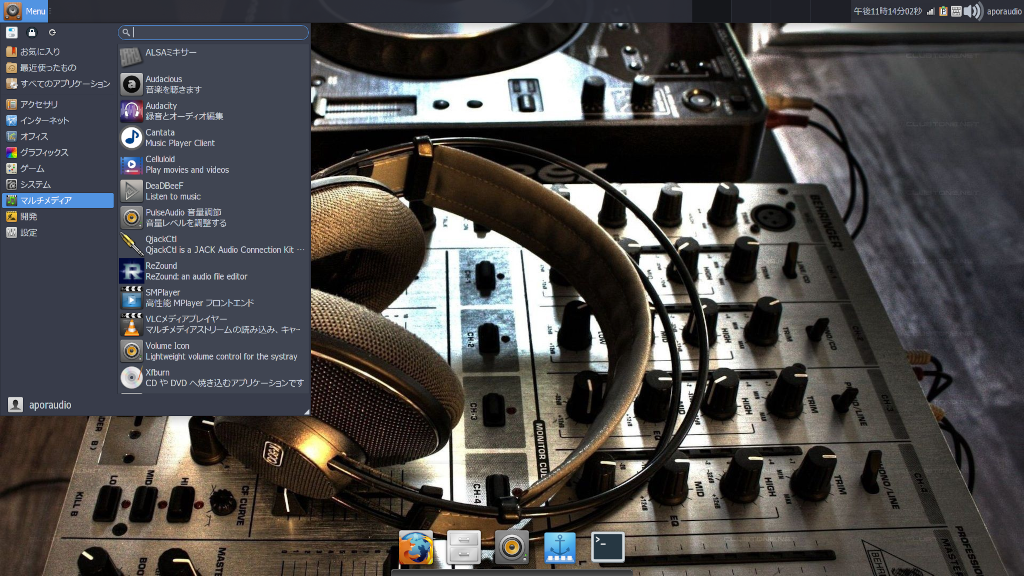
Task: Open the speaker volume app in the dock
Action: 511,547
